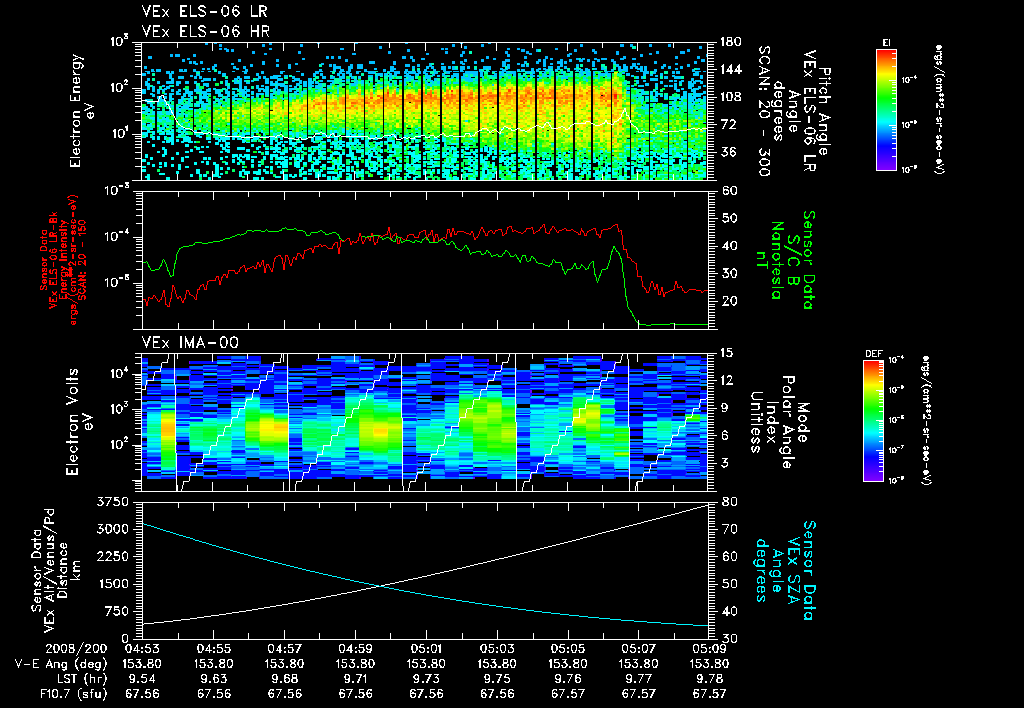Screen dimensions: 1024x708
Task: Click the SZA axis tick '80'
Action: [x=729, y=502]
